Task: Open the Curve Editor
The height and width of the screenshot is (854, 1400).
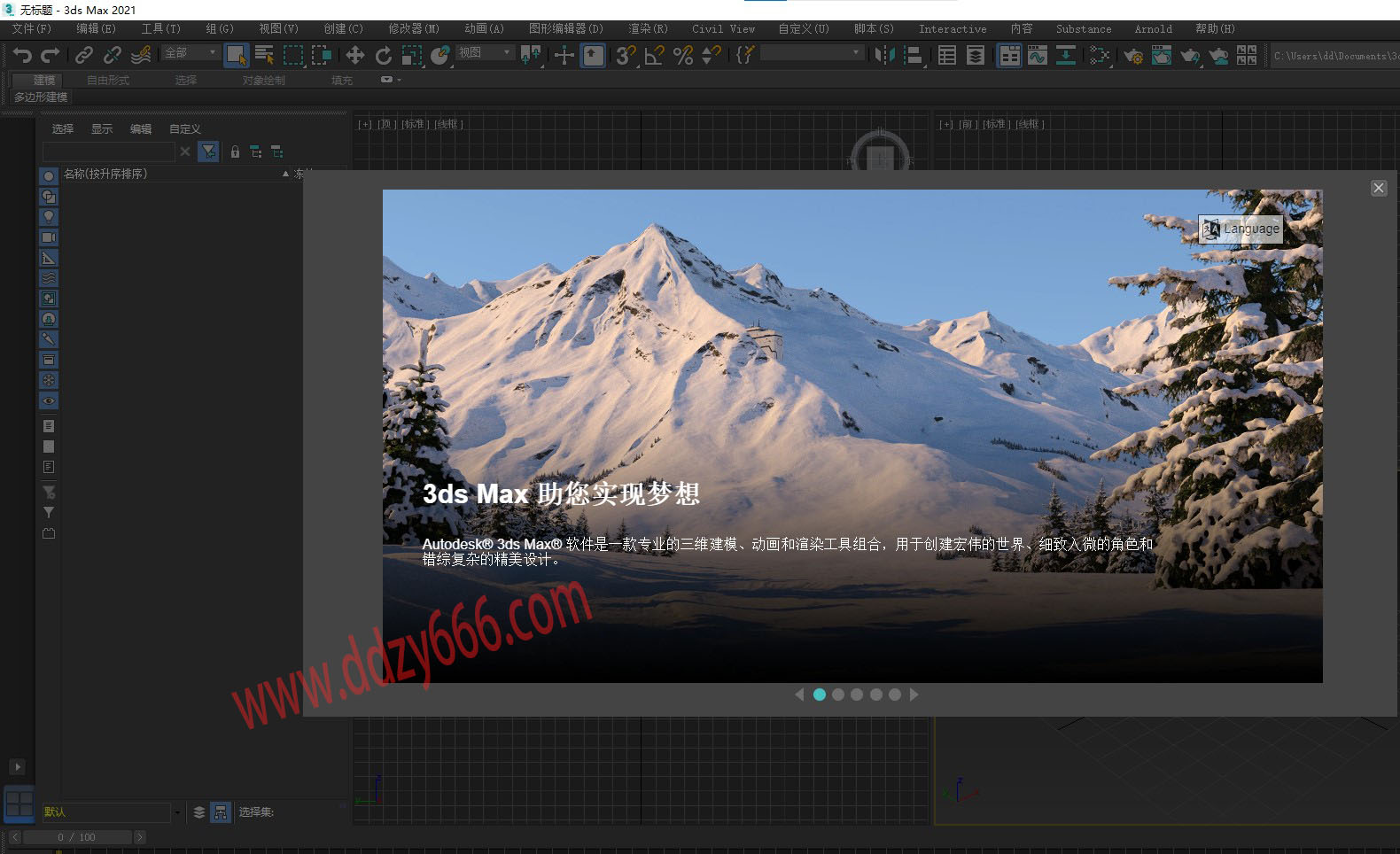Action: pyautogui.click(x=1038, y=55)
